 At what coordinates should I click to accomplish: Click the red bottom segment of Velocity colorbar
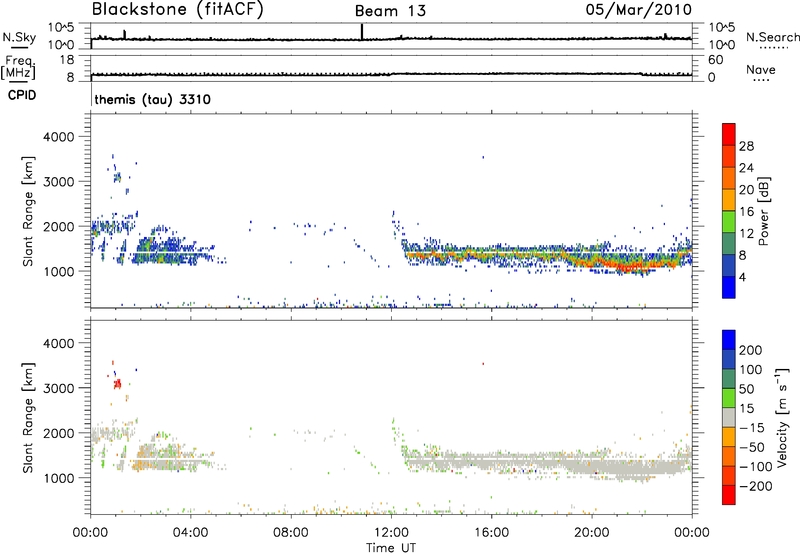(729, 495)
